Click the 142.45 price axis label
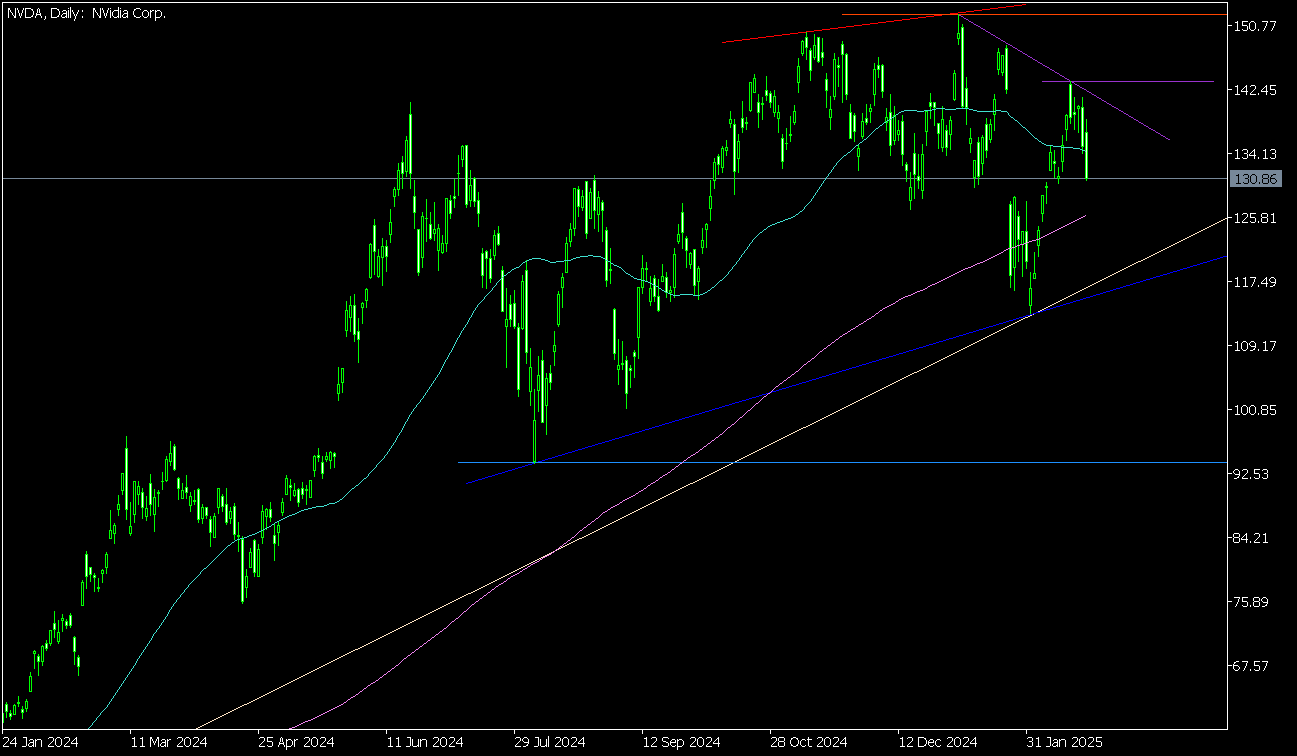Image resolution: width=1297 pixels, height=756 pixels. coord(1256,90)
